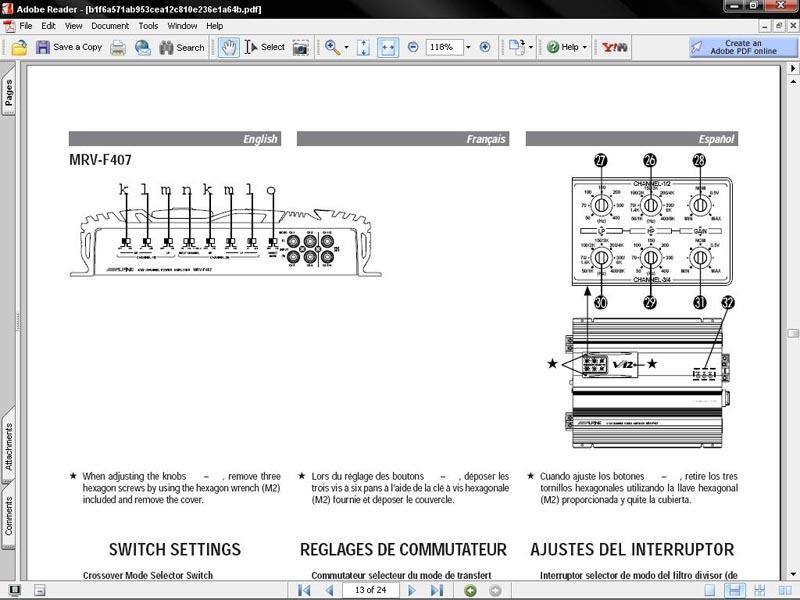The height and width of the screenshot is (600, 800).
Task: Click the Español section header bar
Action: (632, 139)
